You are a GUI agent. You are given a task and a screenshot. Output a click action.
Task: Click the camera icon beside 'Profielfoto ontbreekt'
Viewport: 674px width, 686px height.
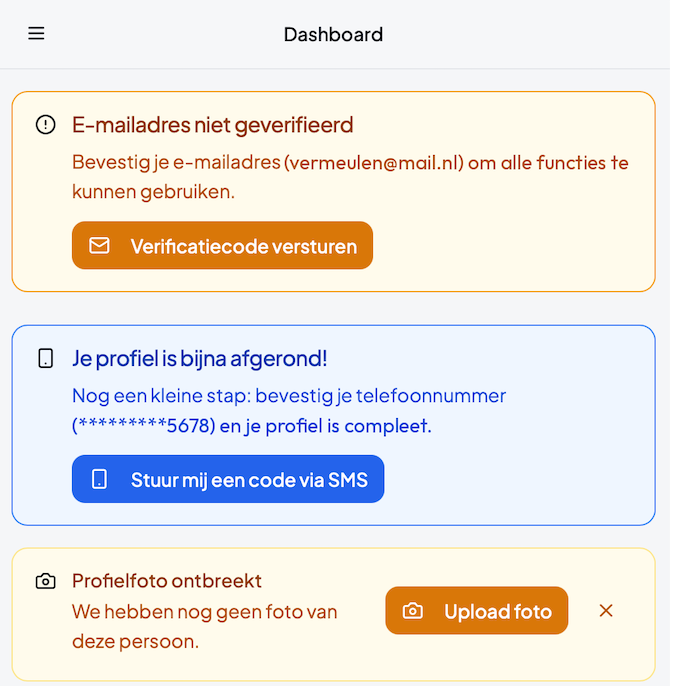click(45, 581)
